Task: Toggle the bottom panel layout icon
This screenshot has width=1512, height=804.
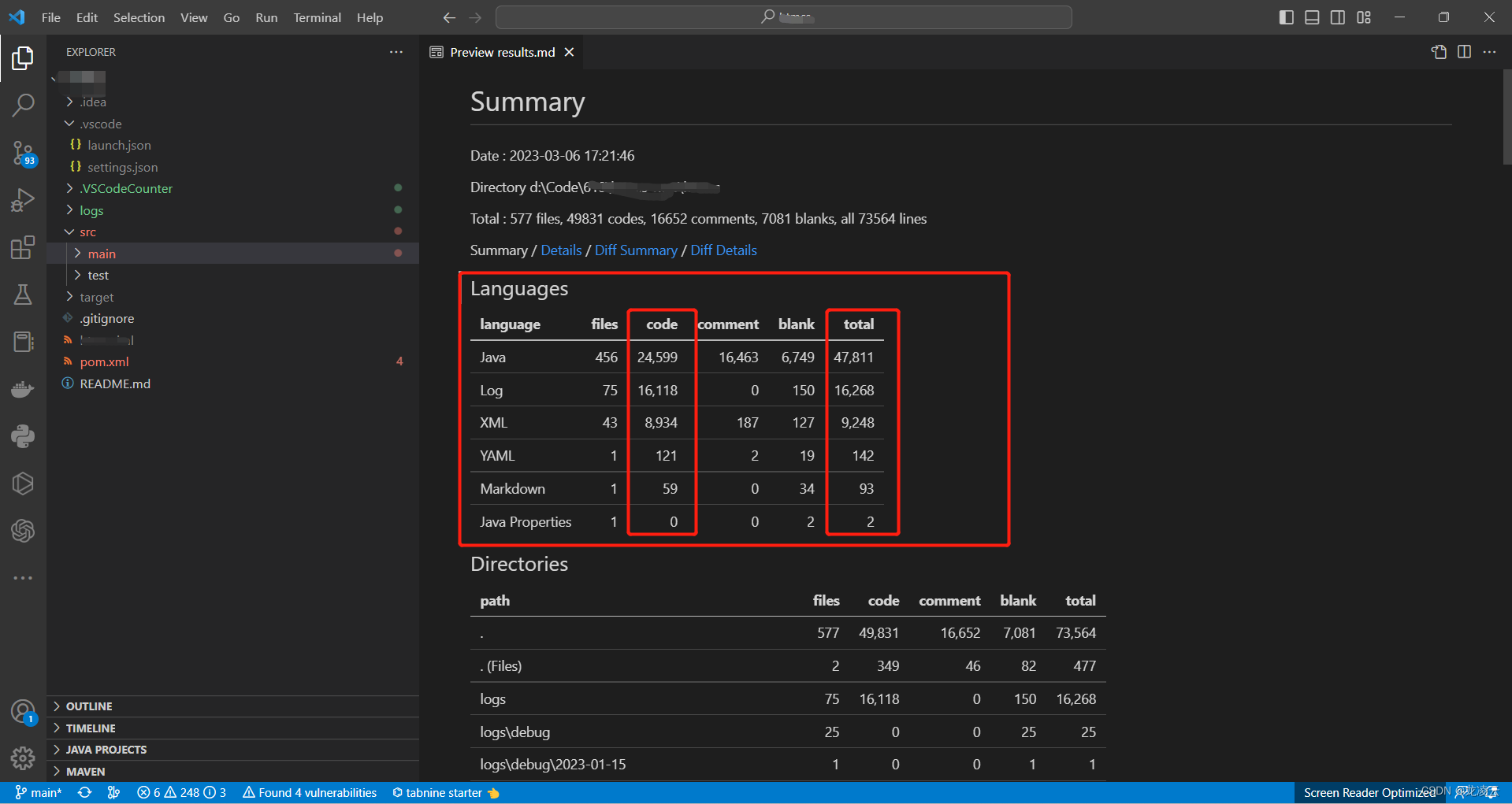Action: pos(1312,17)
